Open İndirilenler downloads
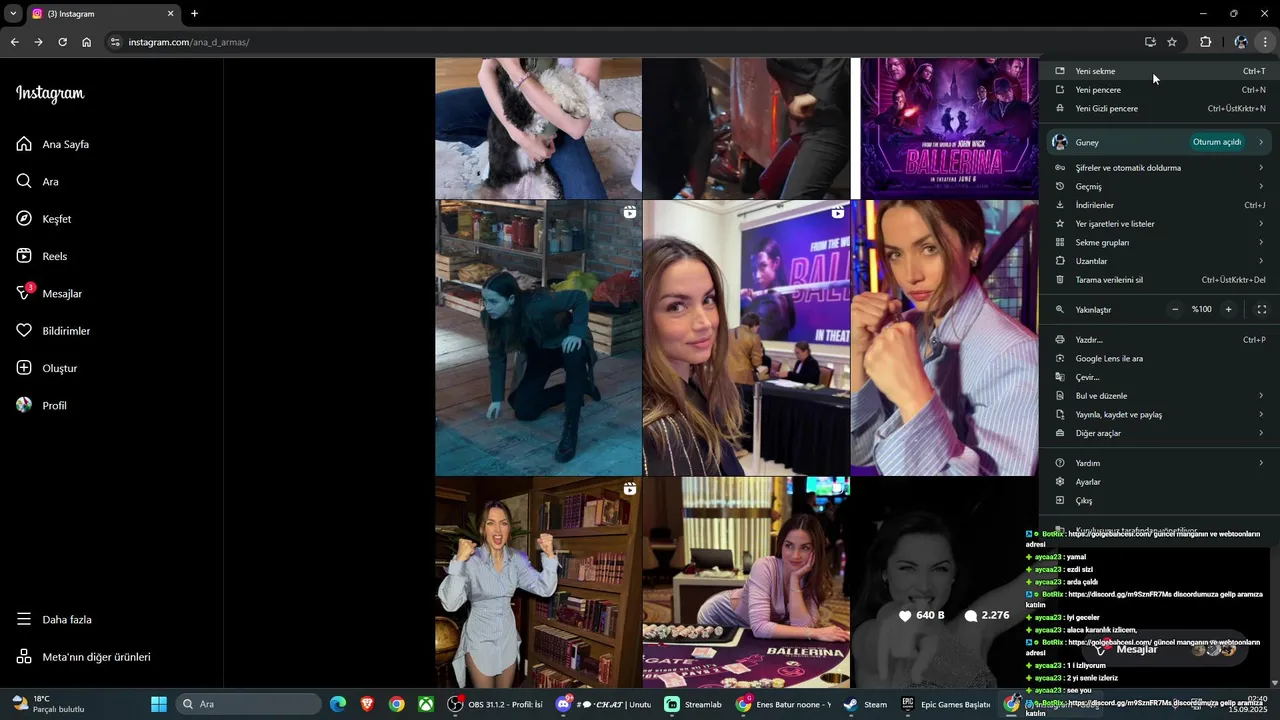This screenshot has height=720, width=1280. tap(1160, 205)
